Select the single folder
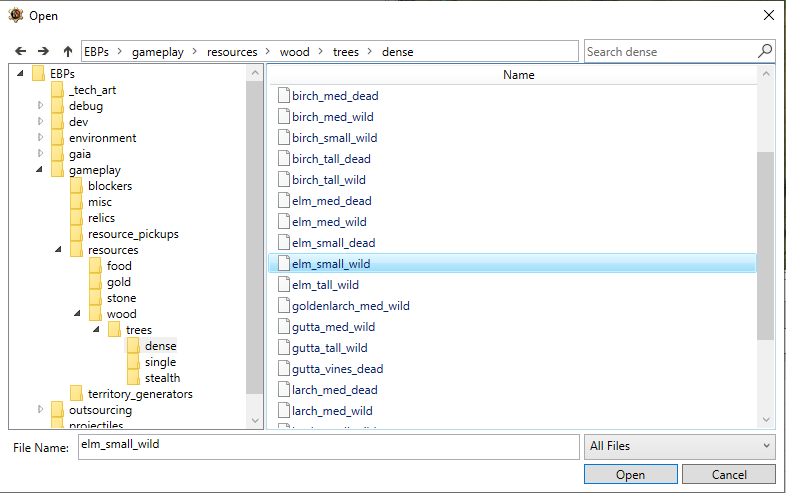This screenshot has height=493, width=786. (160, 362)
